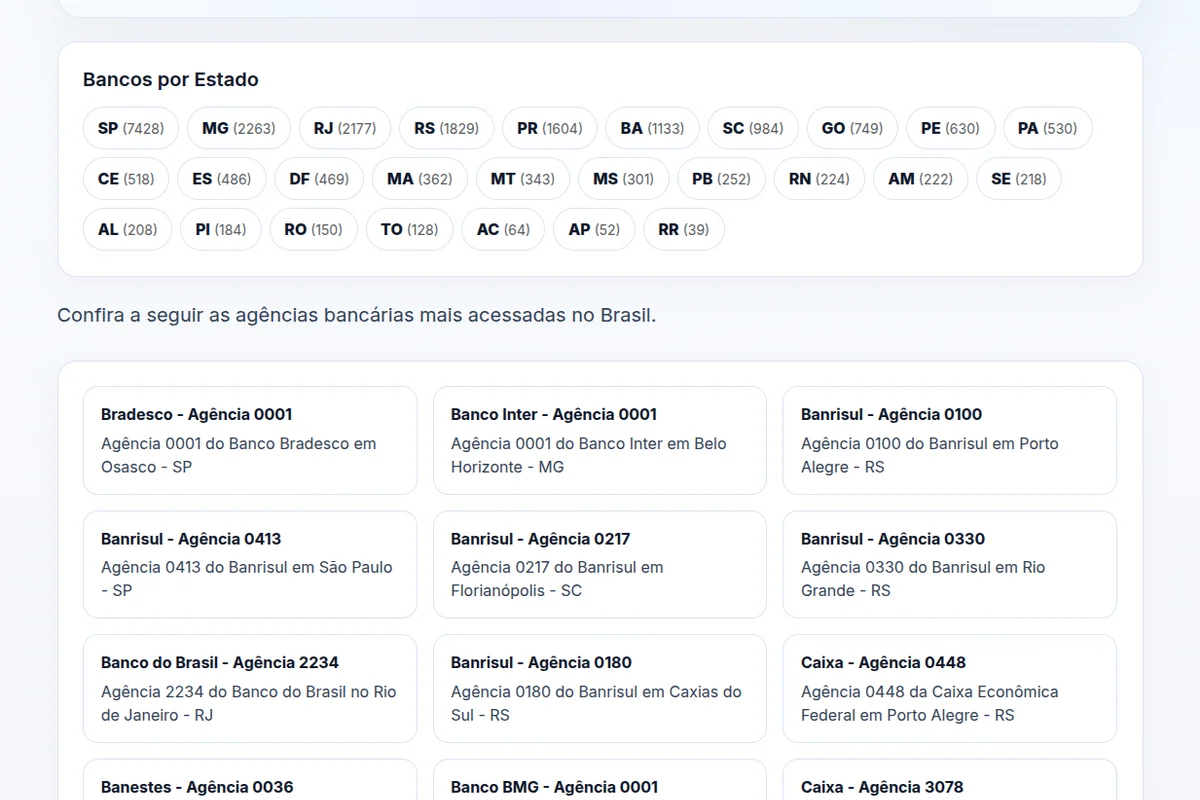
Task: Click the 'Confira a seguir as agências' sentence
Action: click(357, 315)
